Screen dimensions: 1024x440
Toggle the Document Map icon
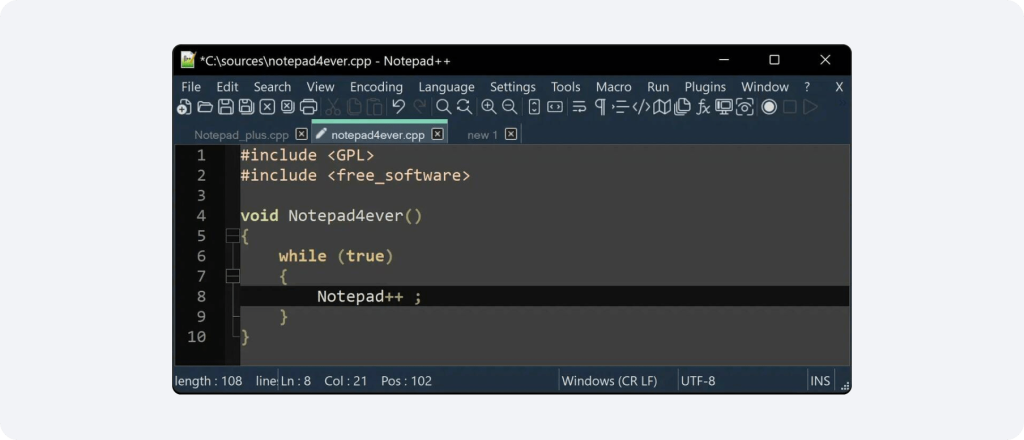pyautogui.click(x=662, y=107)
